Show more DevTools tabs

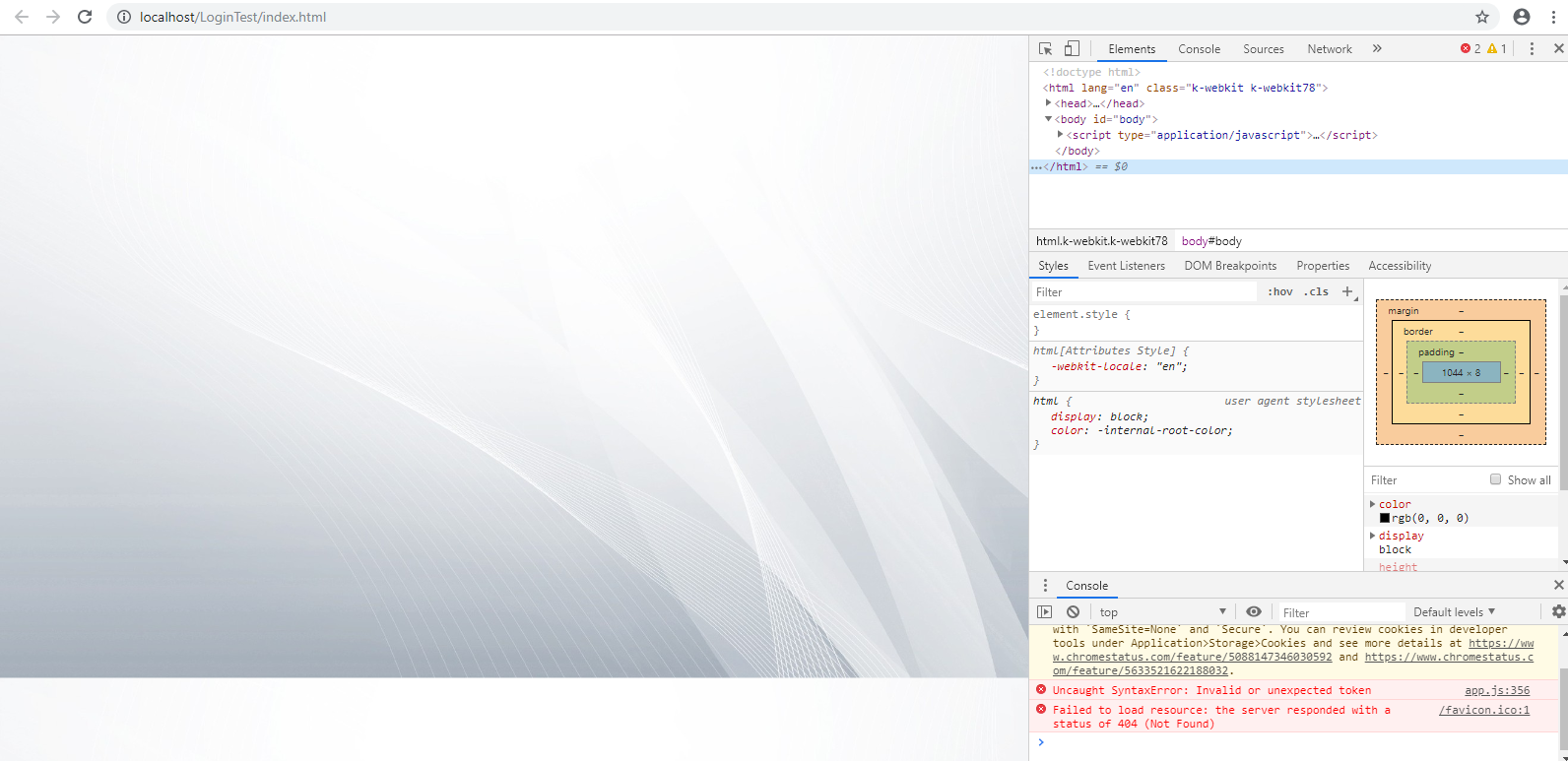point(1377,48)
